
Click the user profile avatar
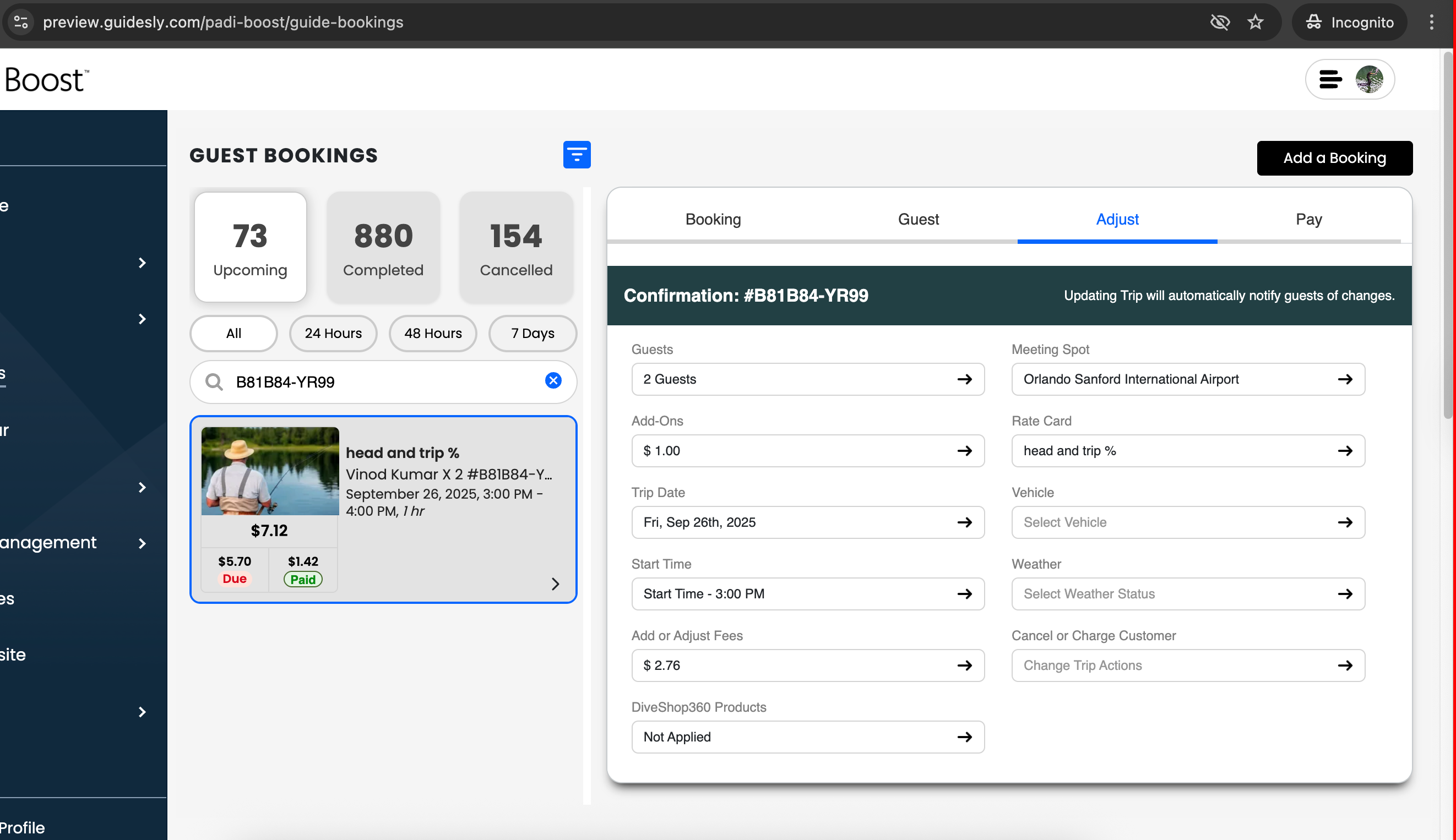1369,80
